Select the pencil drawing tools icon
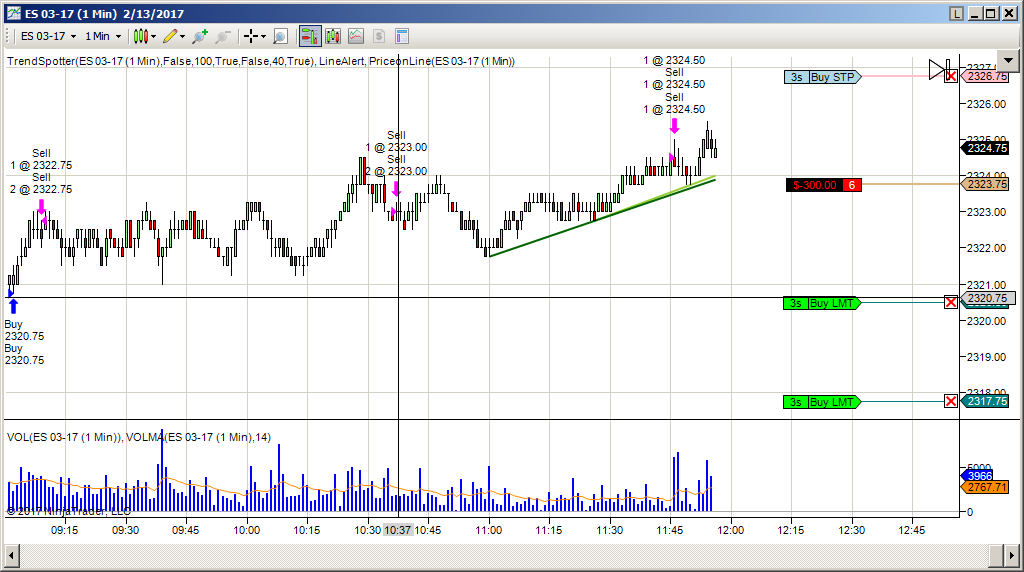The width and height of the screenshot is (1024, 572). click(170, 37)
